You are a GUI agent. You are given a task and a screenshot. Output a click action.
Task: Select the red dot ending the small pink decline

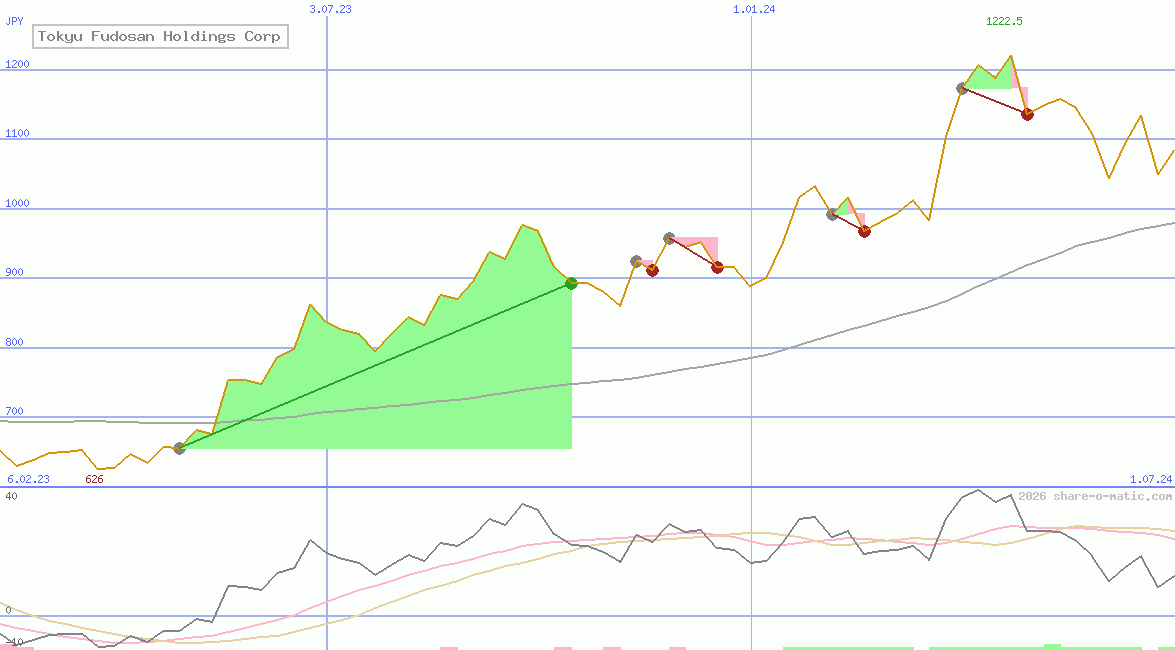point(652,270)
